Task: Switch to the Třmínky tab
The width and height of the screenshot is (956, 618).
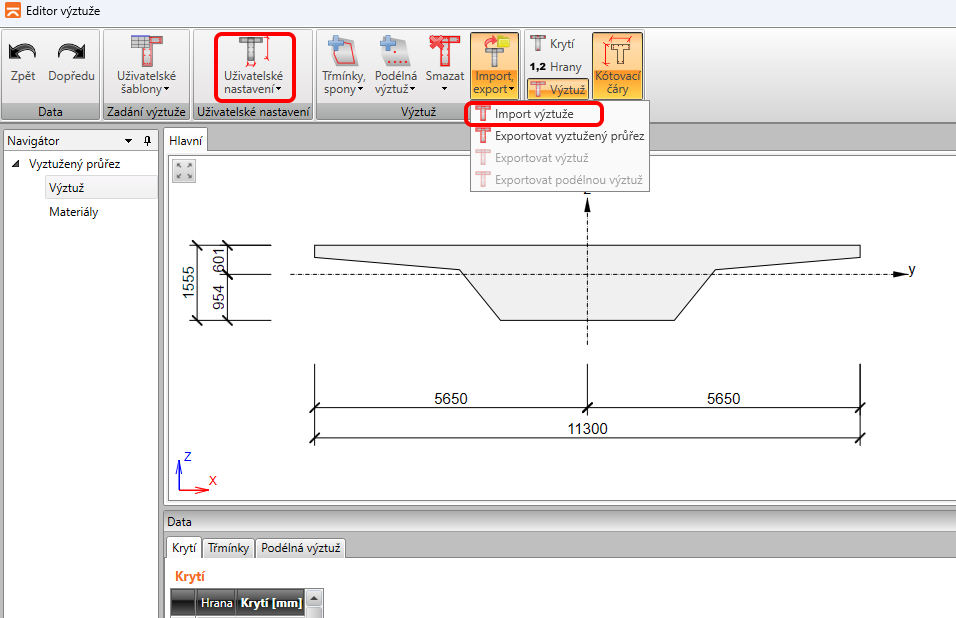Action: pos(228,548)
